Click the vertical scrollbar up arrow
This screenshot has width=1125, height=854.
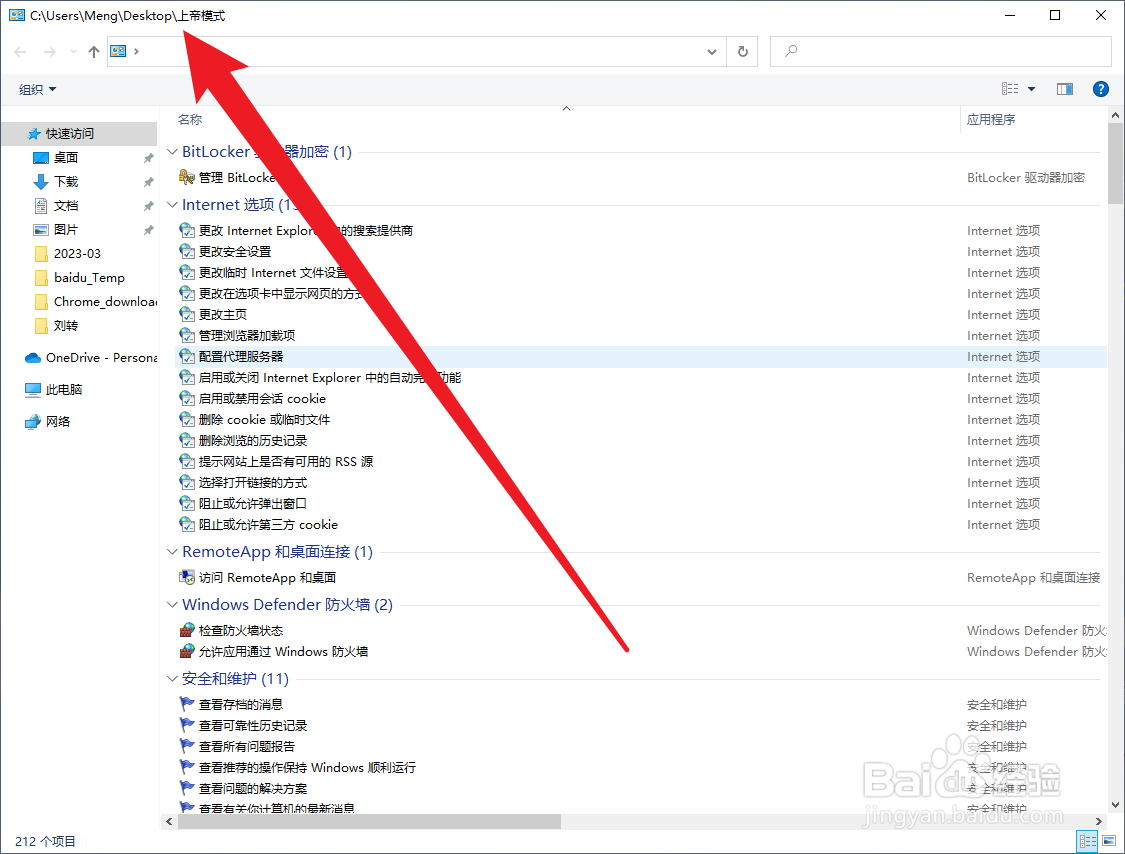[1115, 115]
